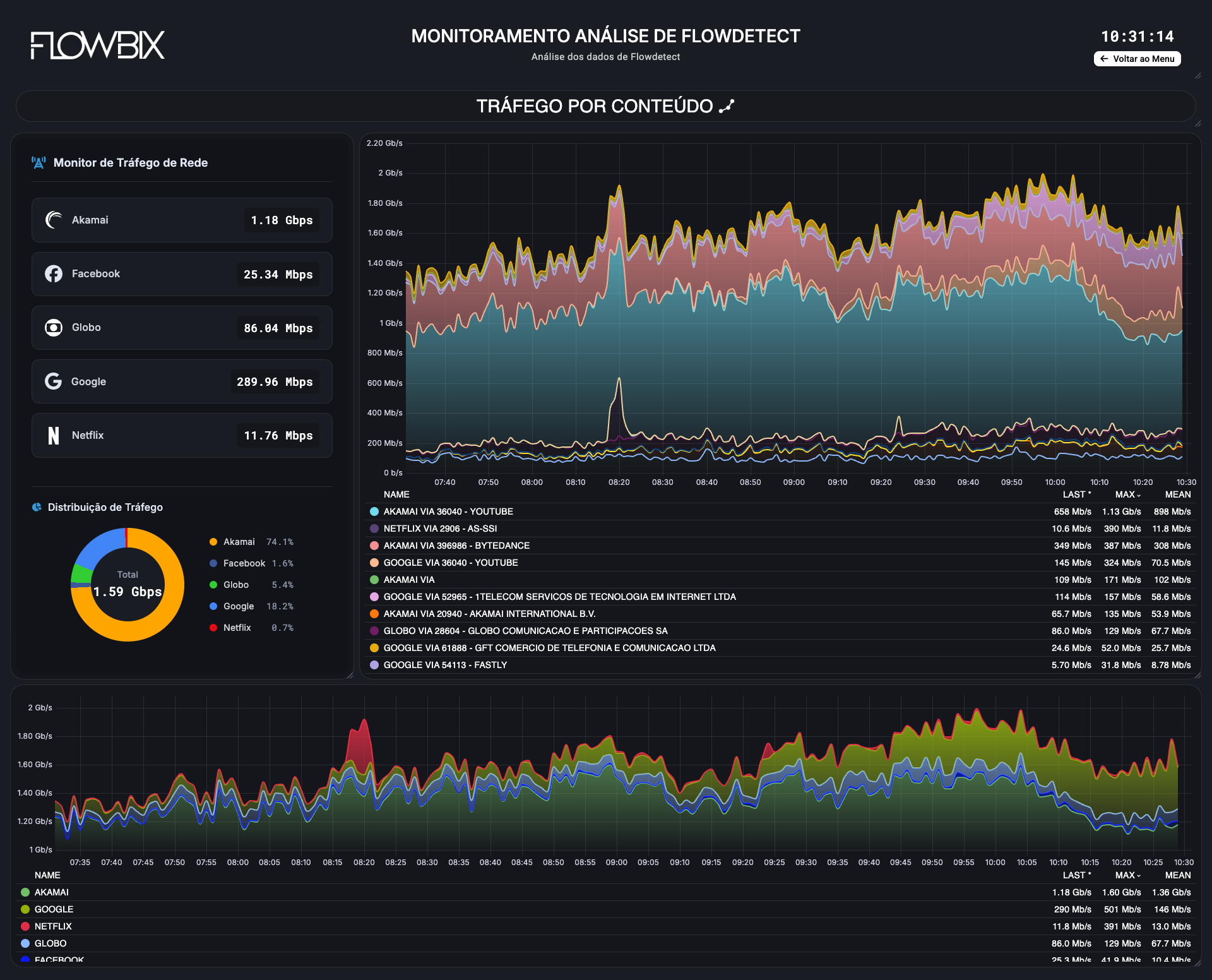Toggle AKAMAI VIA 396986 - BYTEDANCE legend series
This screenshot has height=980, width=1212.
click(456, 546)
